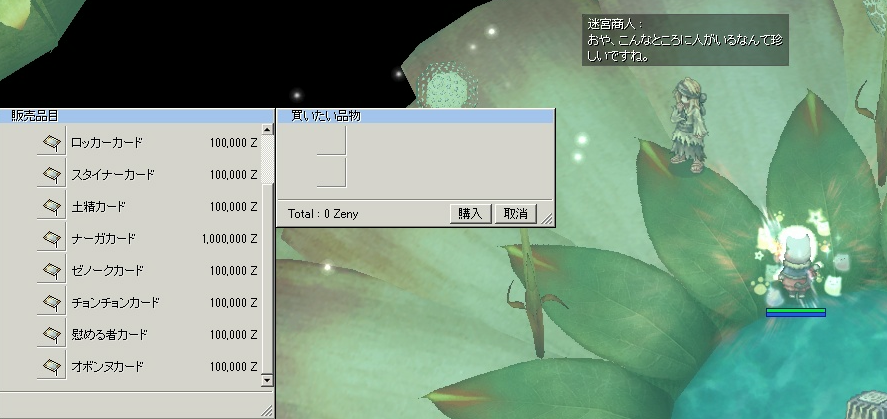Viewport: 887px width, 419px height.
Task: Click the 1,000,000 Z price of ナーガカード
Action: point(228,239)
